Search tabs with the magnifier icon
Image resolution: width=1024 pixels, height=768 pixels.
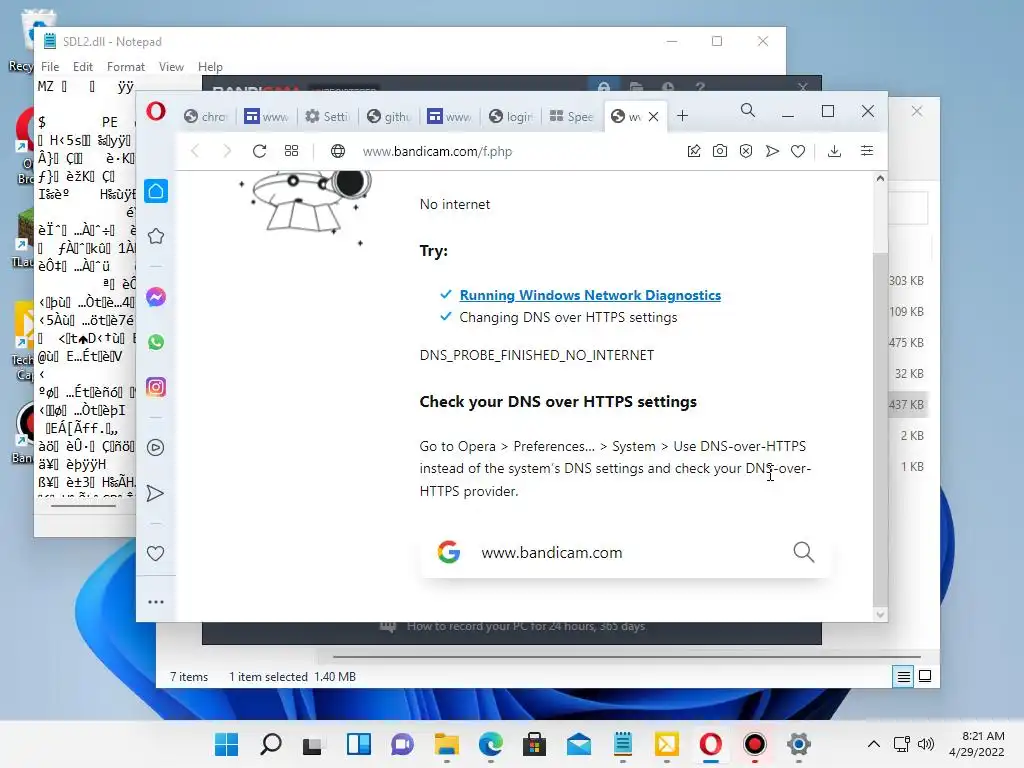[748, 110]
